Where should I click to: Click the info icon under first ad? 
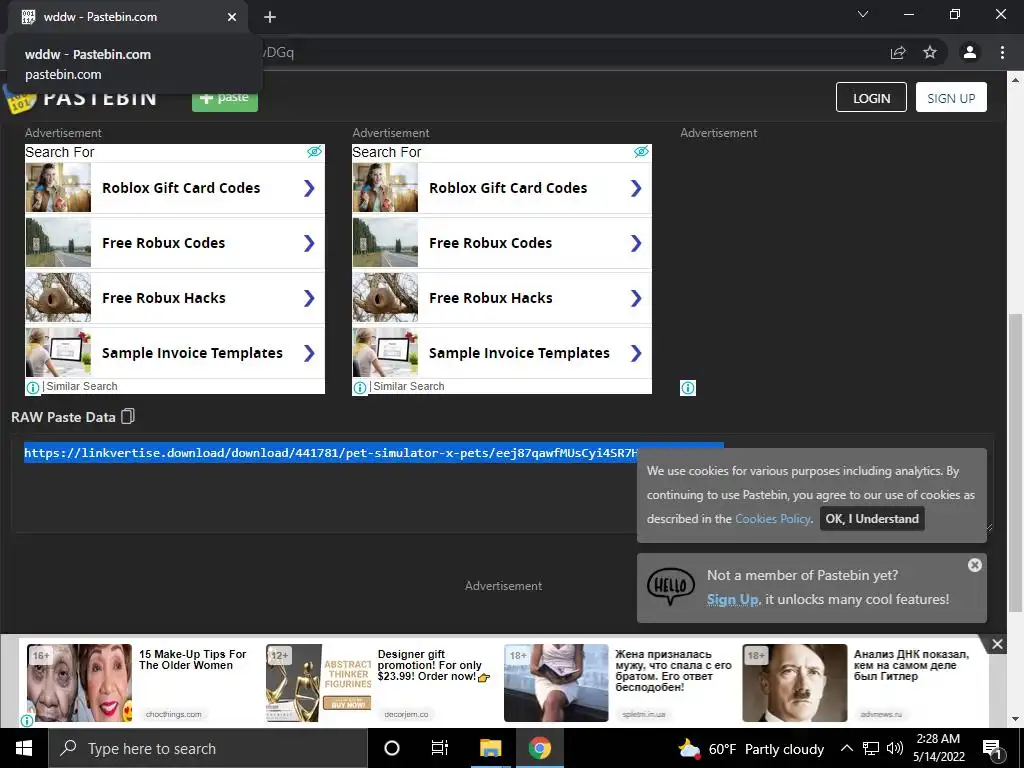pyautogui.click(x=33, y=387)
